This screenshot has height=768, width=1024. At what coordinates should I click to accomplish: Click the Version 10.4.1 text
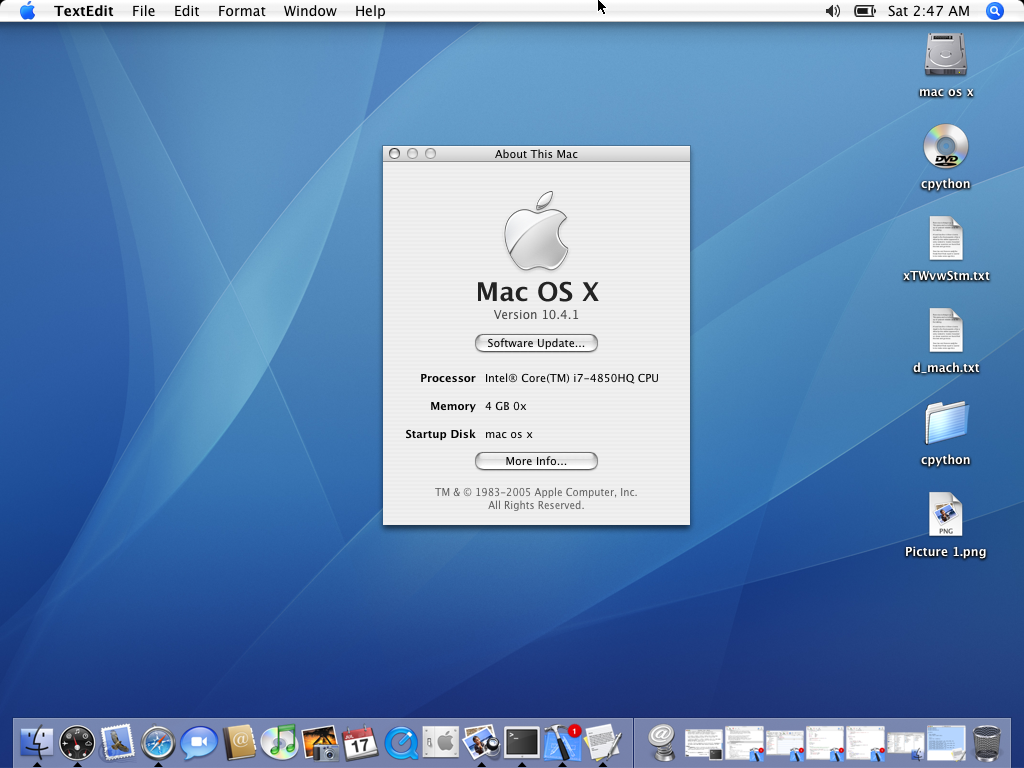click(x=536, y=315)
